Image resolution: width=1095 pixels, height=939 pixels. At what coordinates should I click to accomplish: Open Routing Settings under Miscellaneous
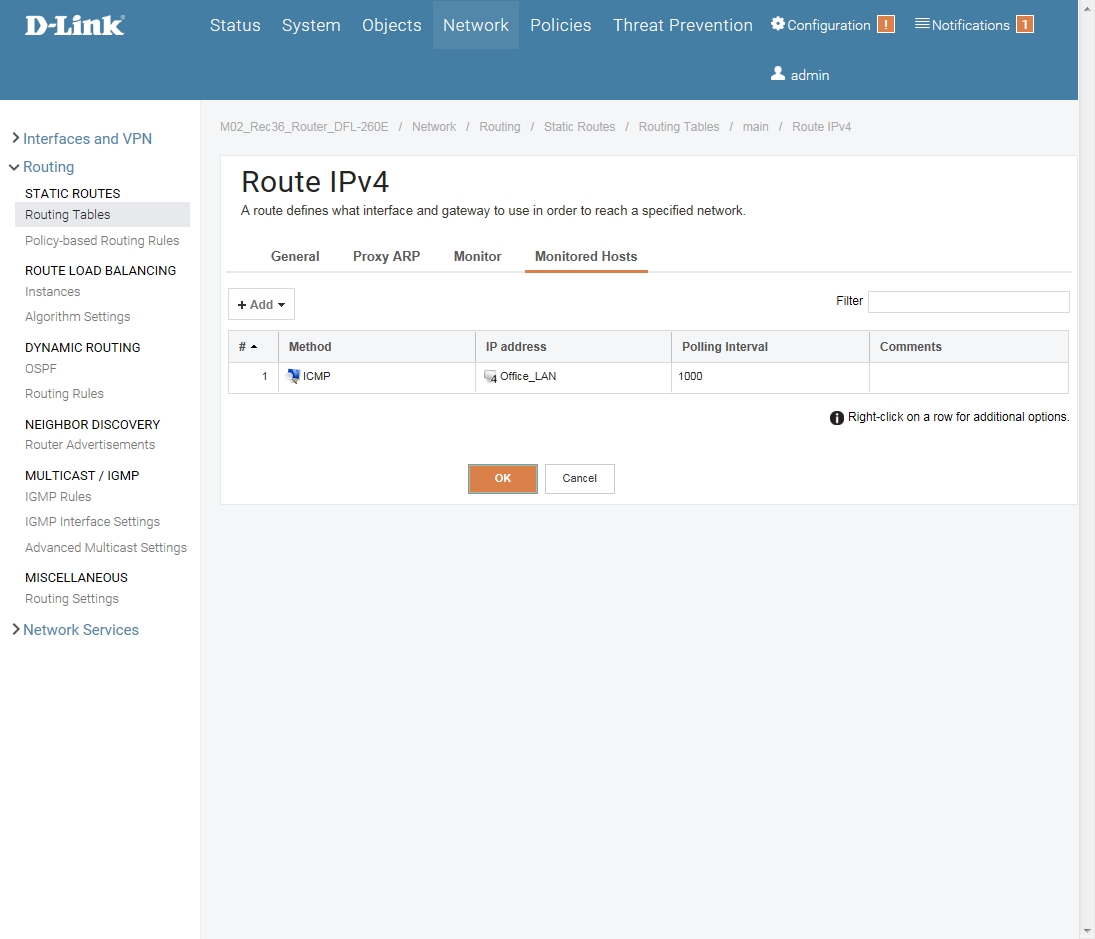pyautogui.click(x=72, y=598)
